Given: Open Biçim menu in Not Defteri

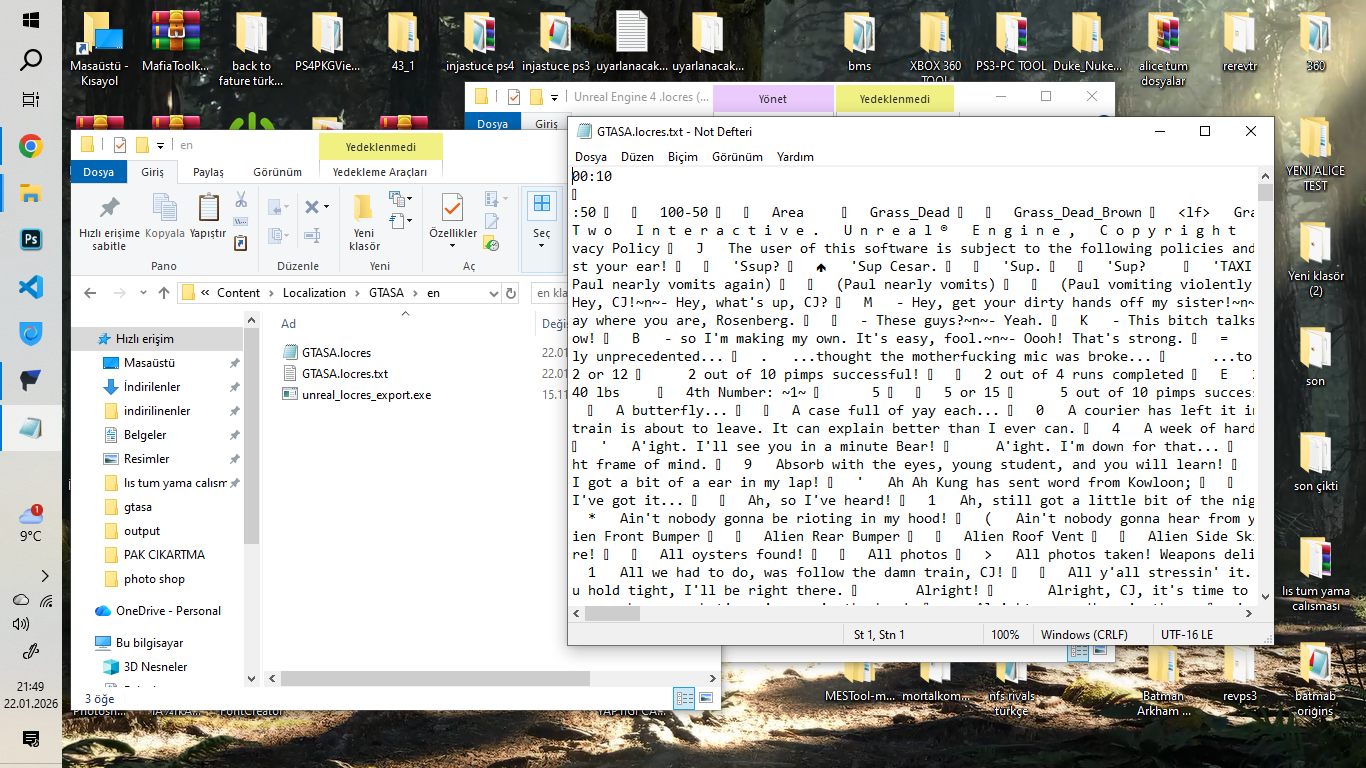Looking at the screenshot, I should point(683,157).
